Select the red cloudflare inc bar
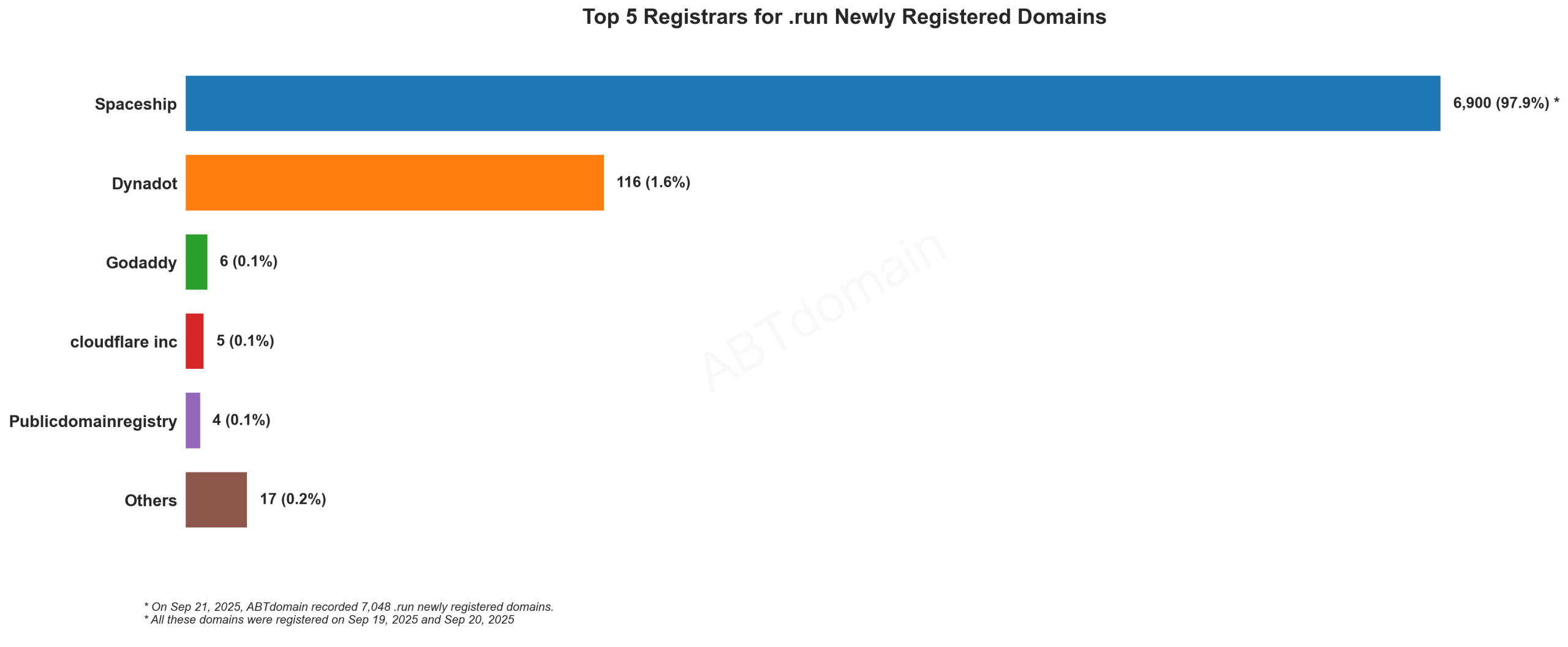This screenshot has width=1568, height=647. [194, 341]
